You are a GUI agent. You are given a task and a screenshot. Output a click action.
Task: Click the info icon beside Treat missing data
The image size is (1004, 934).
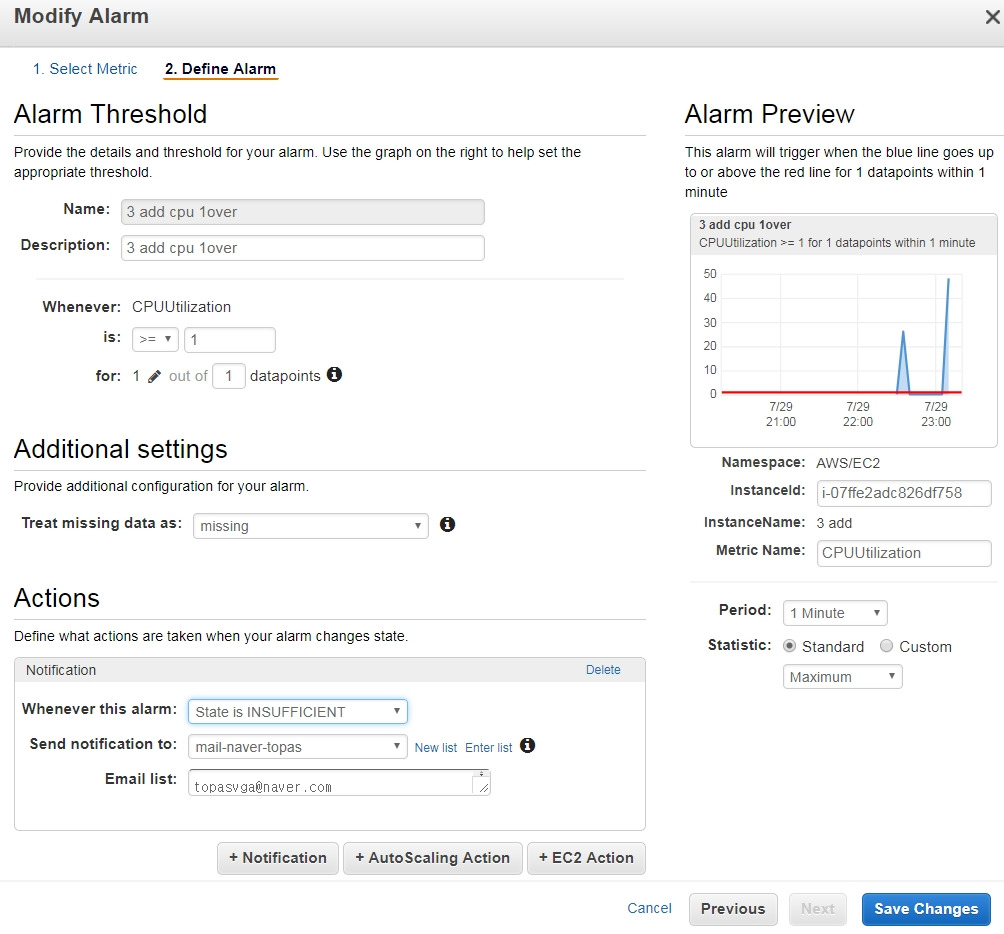coord(448,525)
